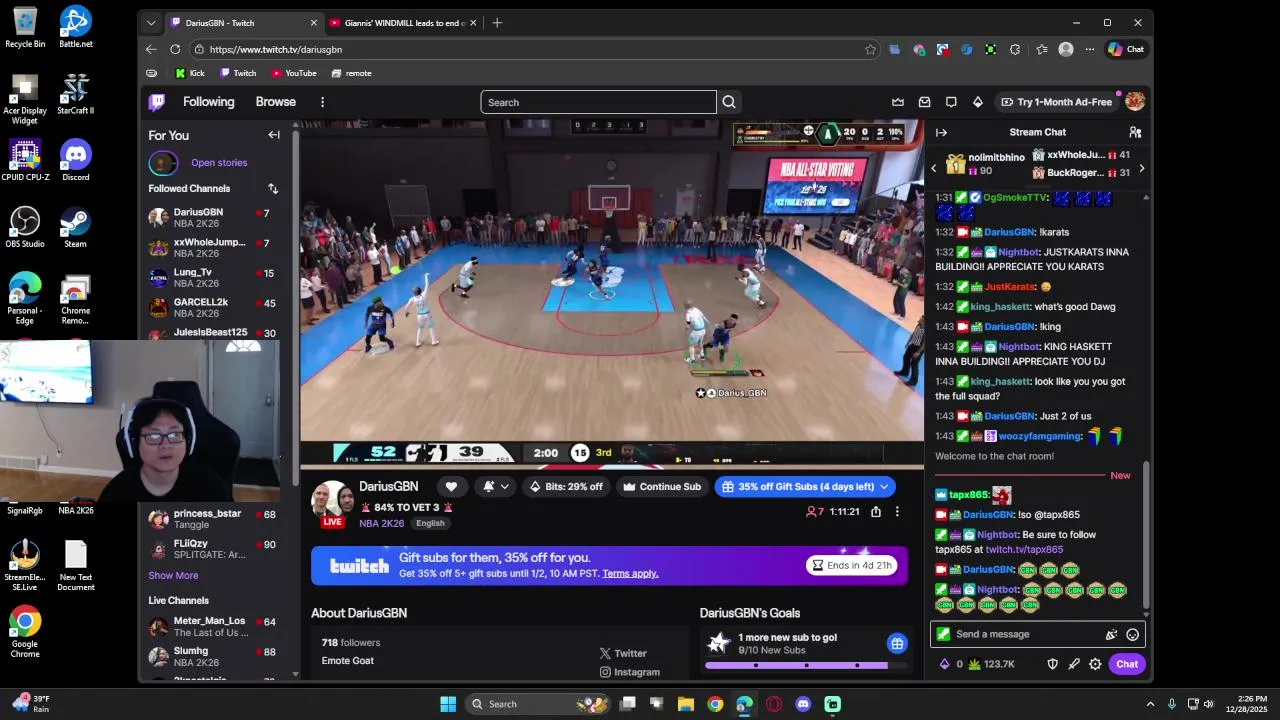This screenshot has height=720, width=1280.
Task: Open twitch.tv/tapx865 chat link
Action: (x=1024, y=550)
